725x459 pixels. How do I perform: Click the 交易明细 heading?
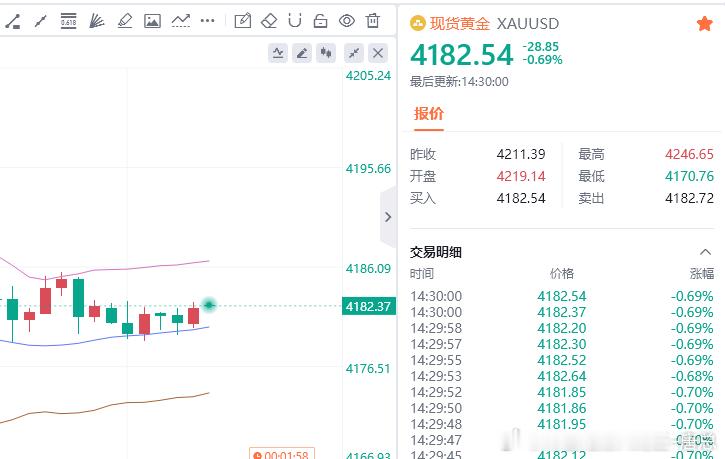pyautogui.click(x=436, y=252)
